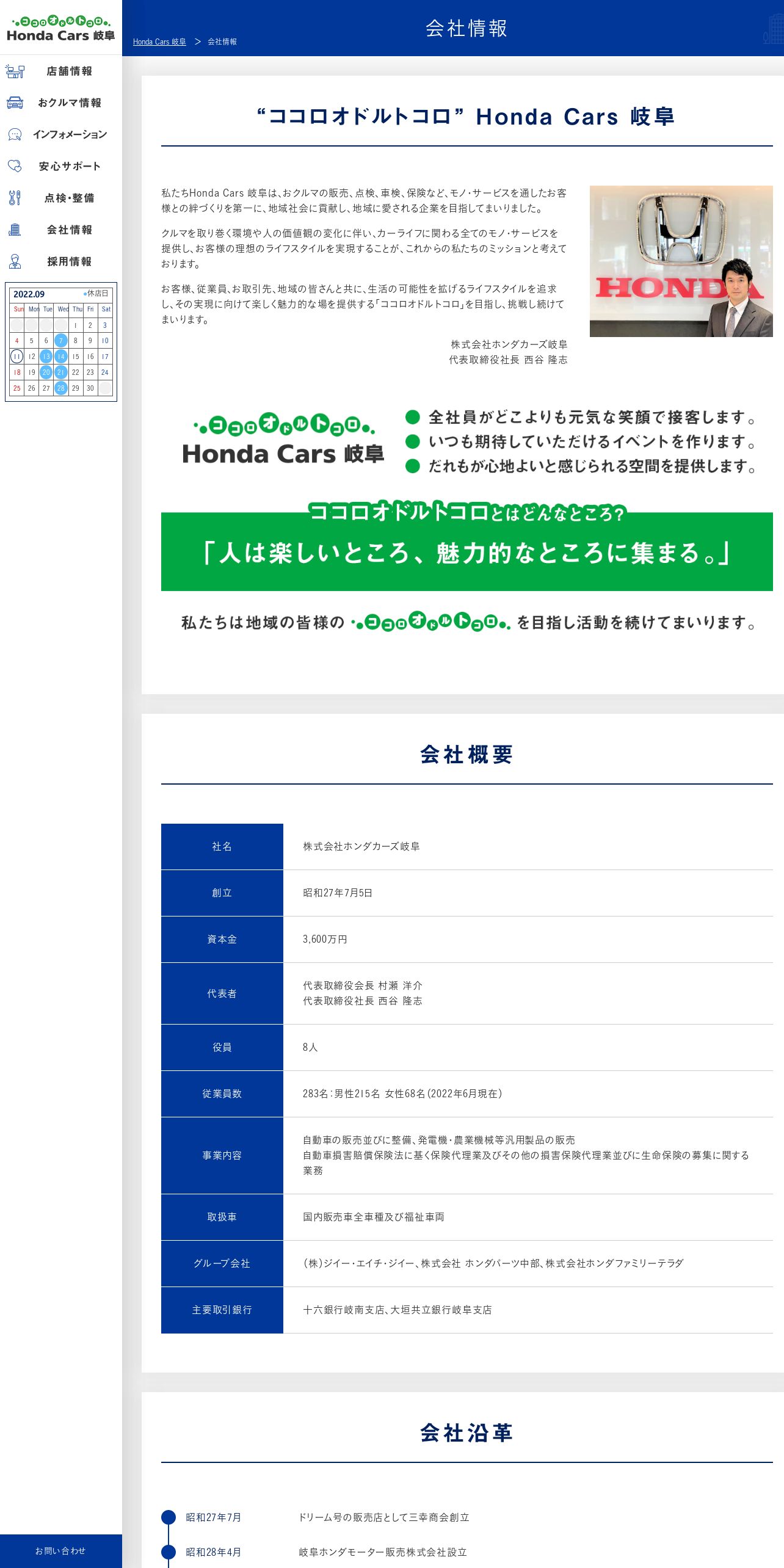The width and height of the screenshot is (784, 1568).
Task: Click the 昭和28年4月 timeline marker dot
Action: (x=169, y=1552)
